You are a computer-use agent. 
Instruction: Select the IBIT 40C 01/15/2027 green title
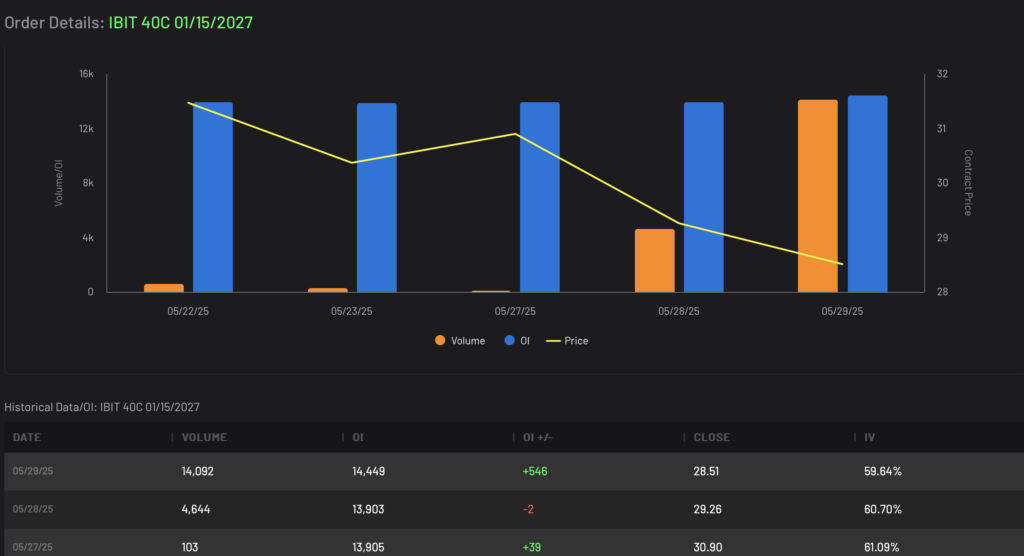pos(181,22)
